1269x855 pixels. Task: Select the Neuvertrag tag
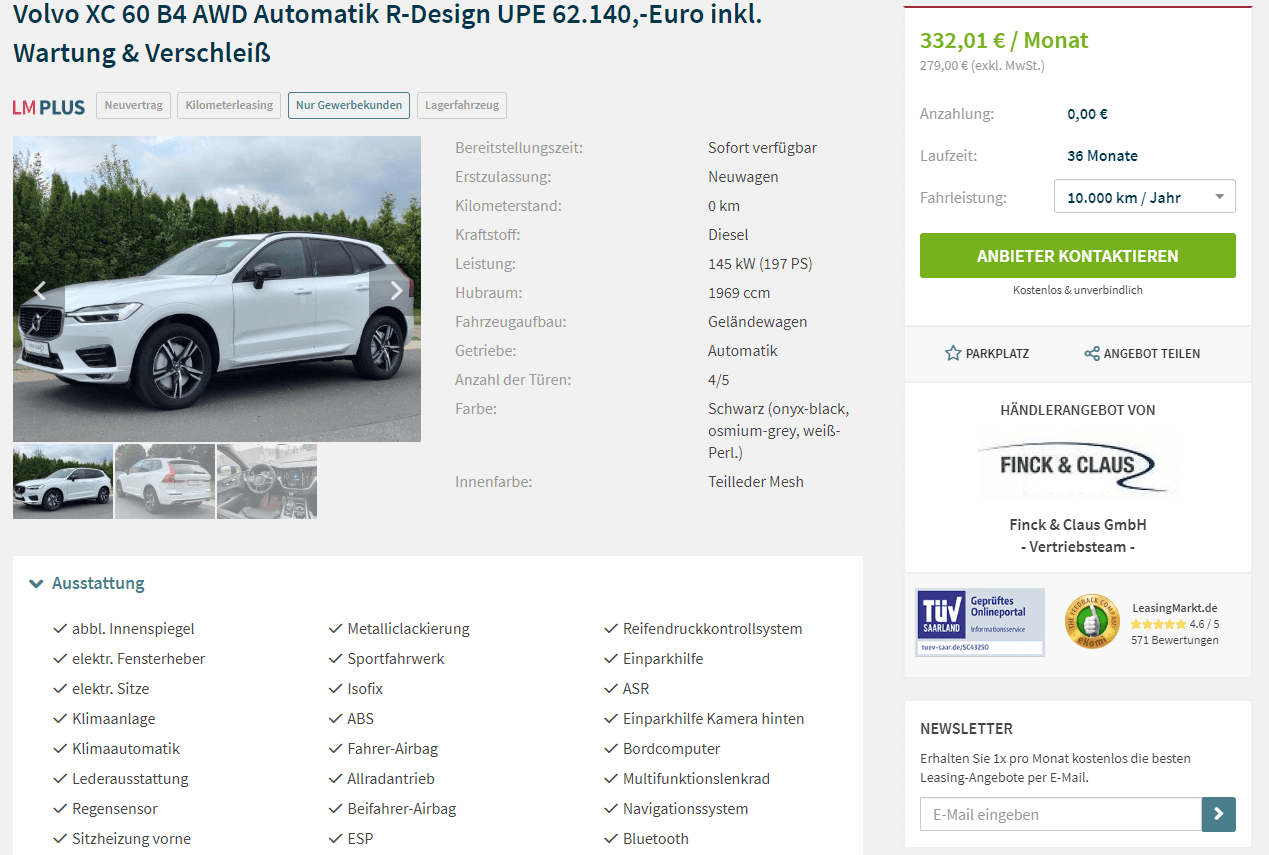(x=133, y=105)
